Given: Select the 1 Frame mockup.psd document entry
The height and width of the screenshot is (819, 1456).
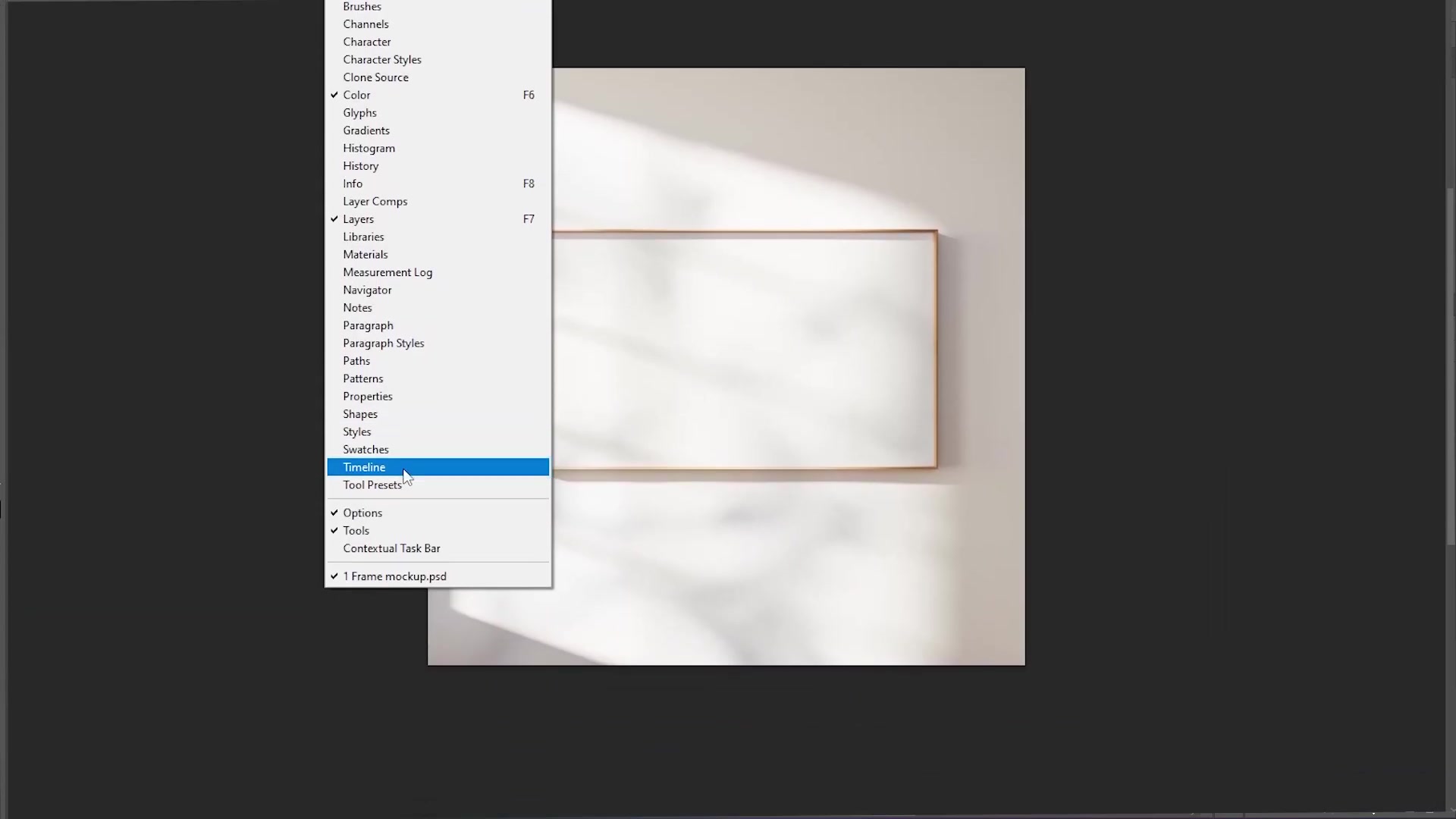Looking at the screenshot, I should [x=394, y=576].
